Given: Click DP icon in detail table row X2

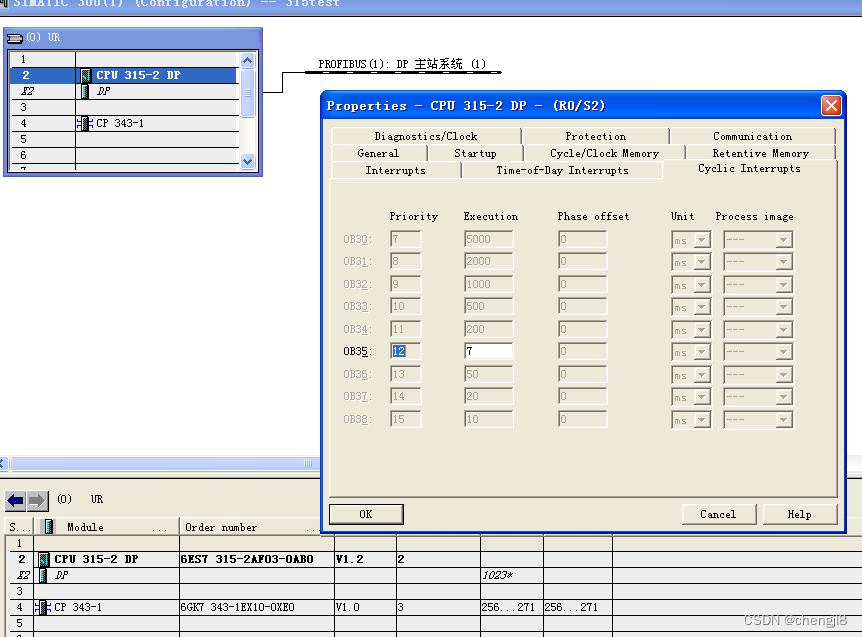Looking at the screenshot, I should [43, 575].
